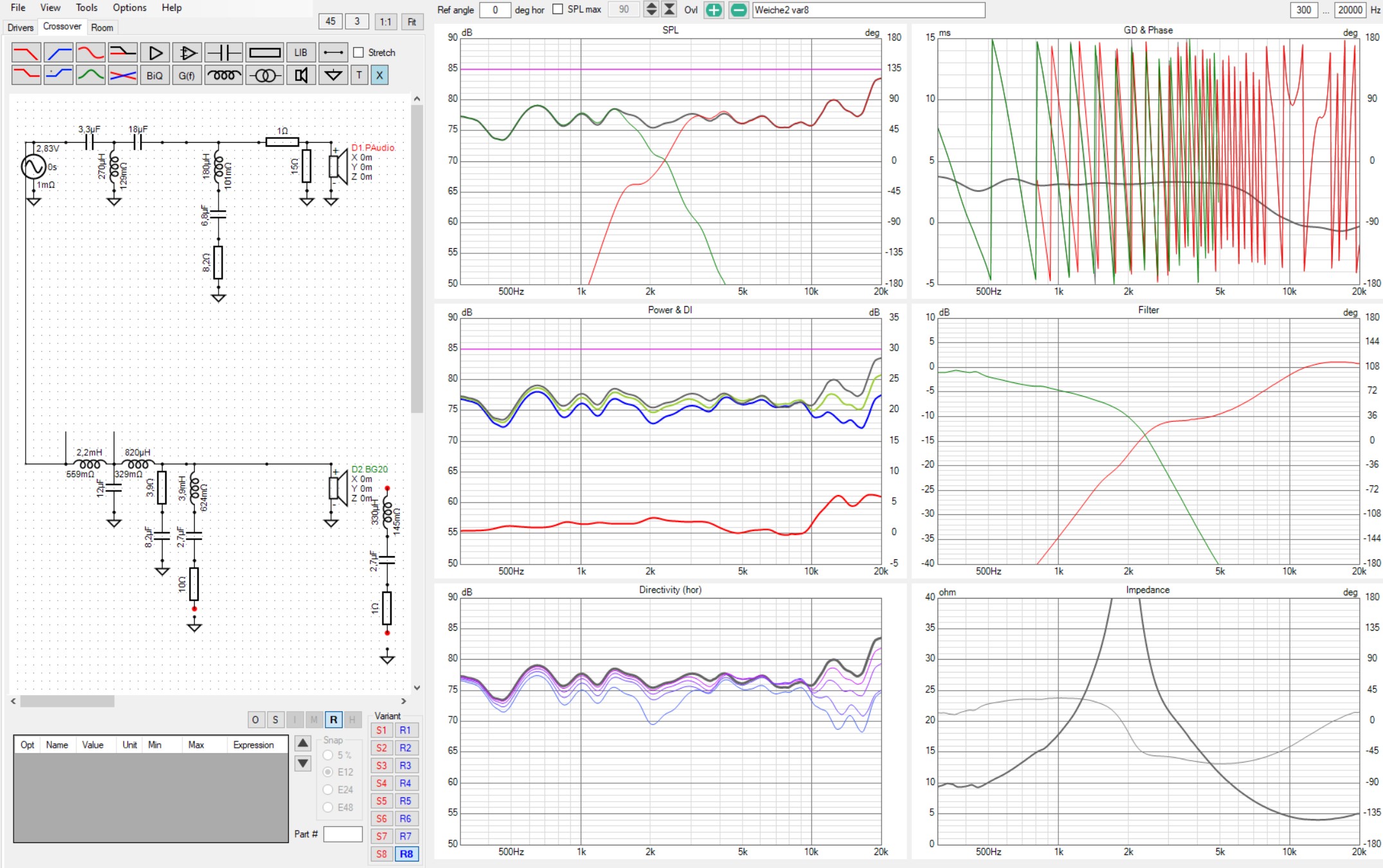The height and width of the screenshot is (868, 1383).
Task: Enable the Stretch checkbox
Action: click(x=359, y=53)
